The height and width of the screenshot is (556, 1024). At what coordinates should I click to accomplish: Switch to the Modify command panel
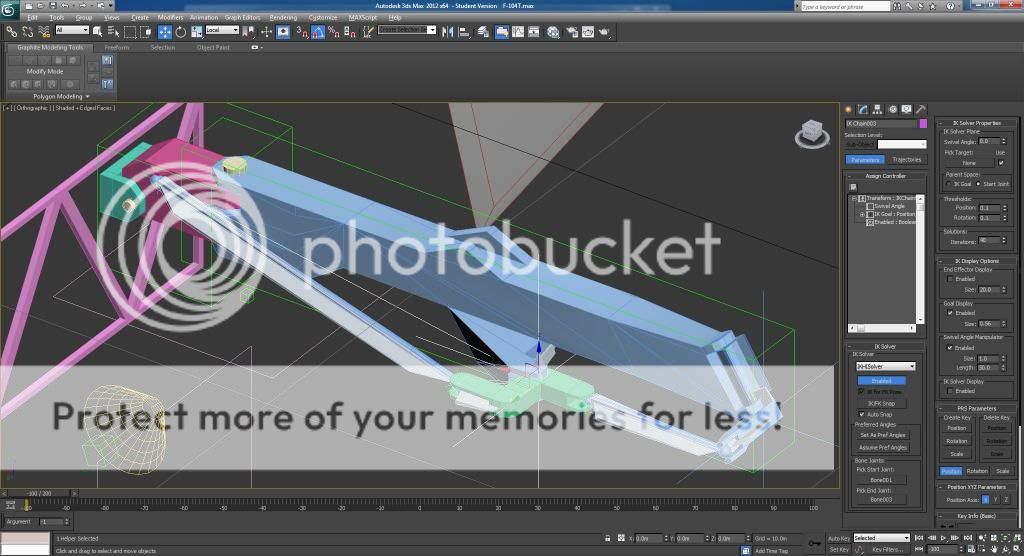863,109
